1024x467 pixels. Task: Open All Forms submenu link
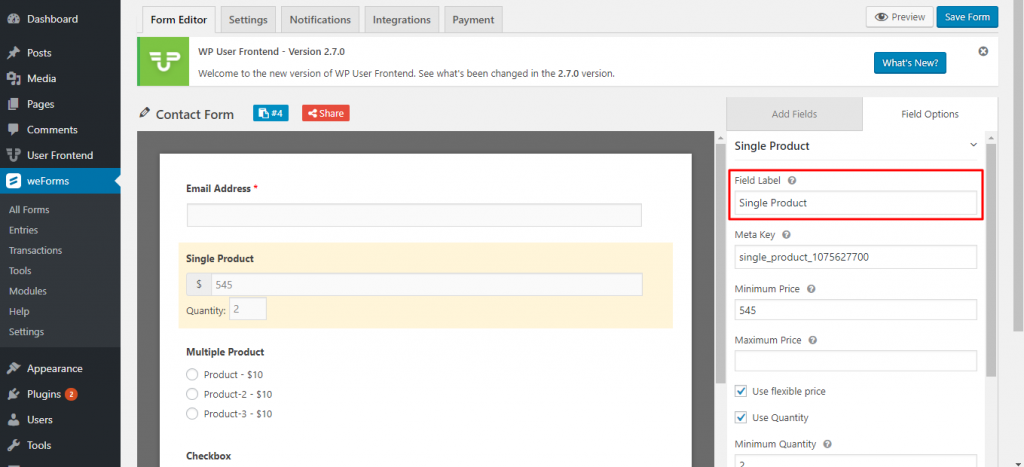pyautogui.click(x=29, y=210)
